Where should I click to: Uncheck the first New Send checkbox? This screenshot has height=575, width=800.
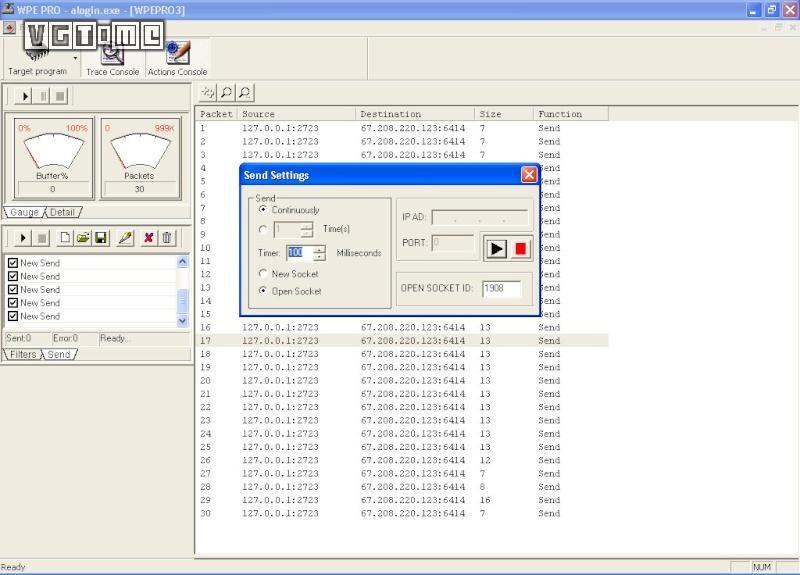tap(13, 263)
